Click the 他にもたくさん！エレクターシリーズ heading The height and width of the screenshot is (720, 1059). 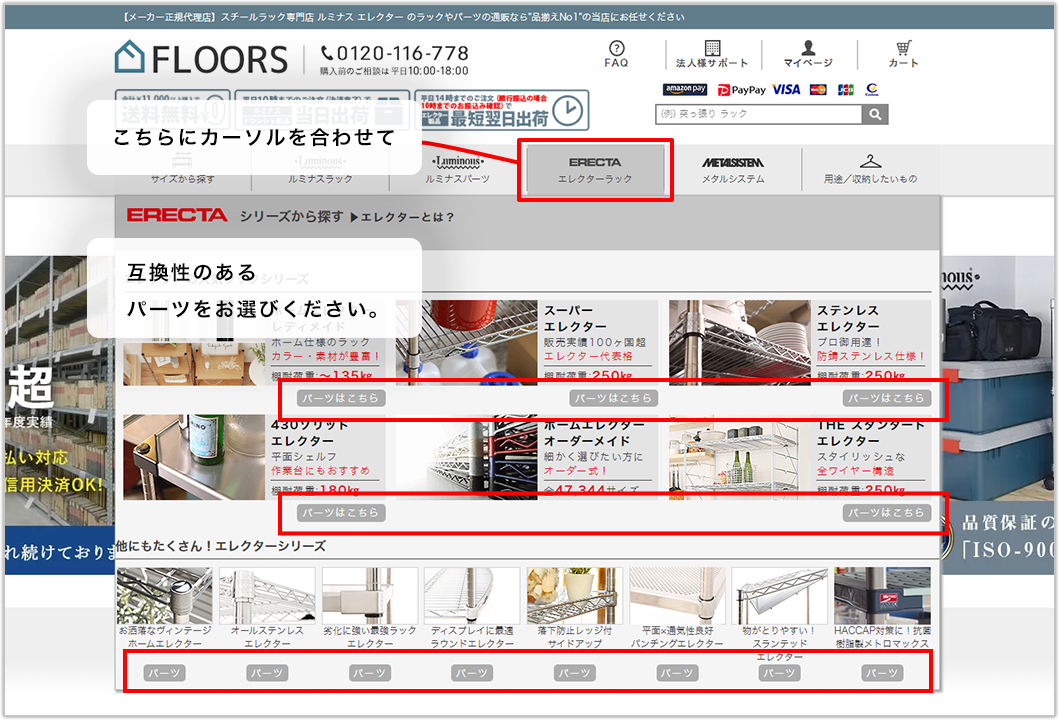point(221,546)
